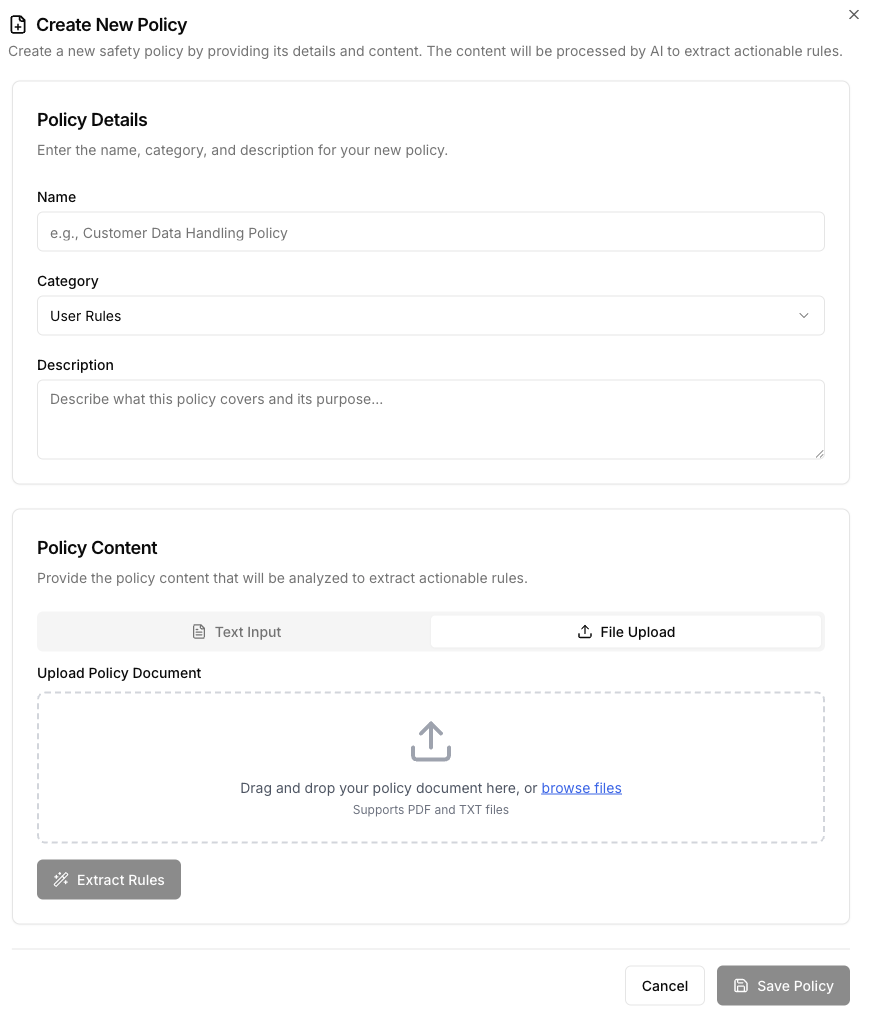The image size is (869, 1033).
Task: Click the X icon to dismiss the dialog
Action: pyautogui.click(x=853, y=14)
